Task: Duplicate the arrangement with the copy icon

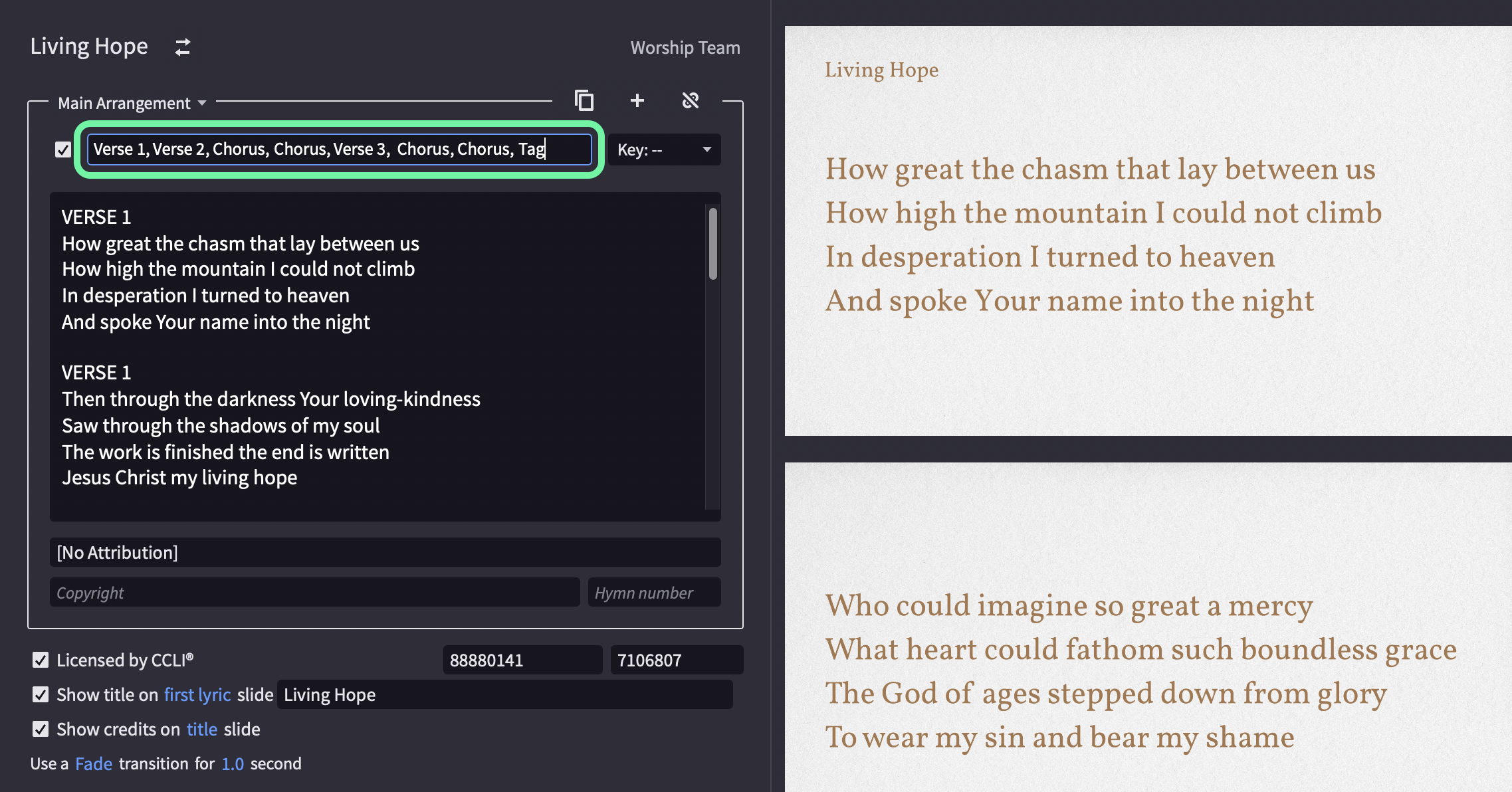Action: pyautogui.click(x=584, y=100)
